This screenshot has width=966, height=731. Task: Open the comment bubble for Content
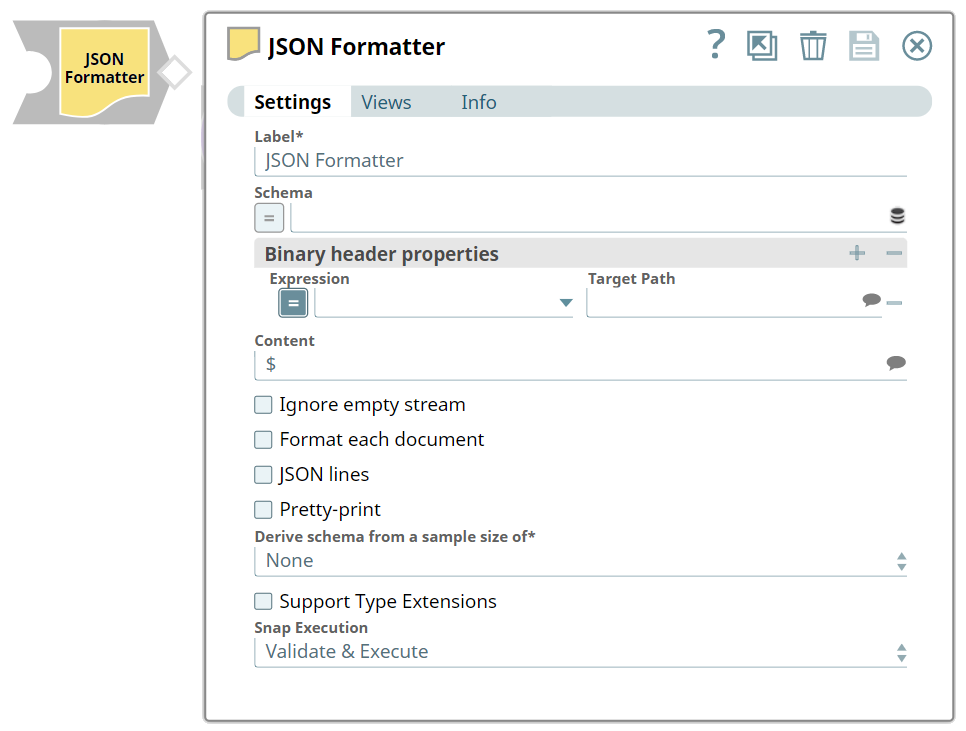pos(896,363)
